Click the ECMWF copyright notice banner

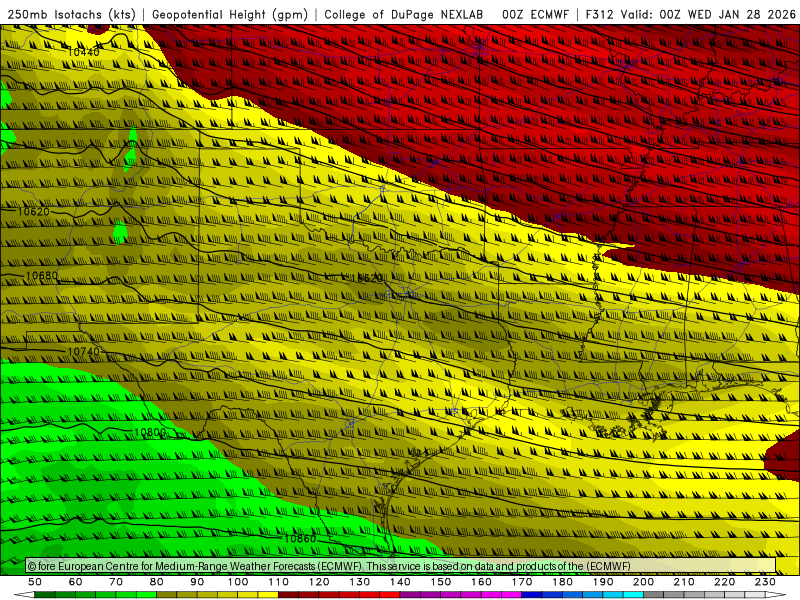pos(401,566)
